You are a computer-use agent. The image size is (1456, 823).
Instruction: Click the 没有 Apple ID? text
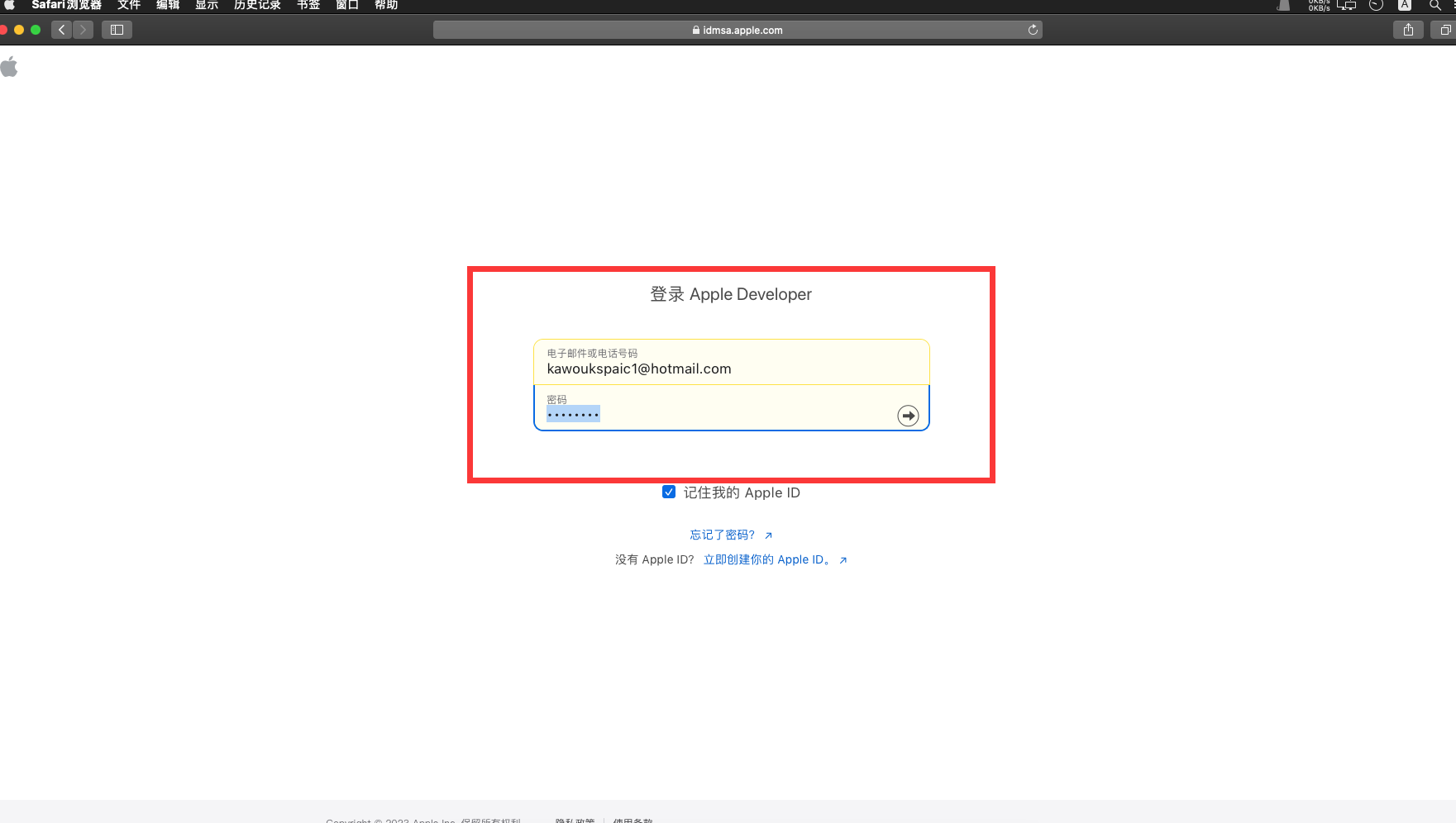(x=655, y=559)
